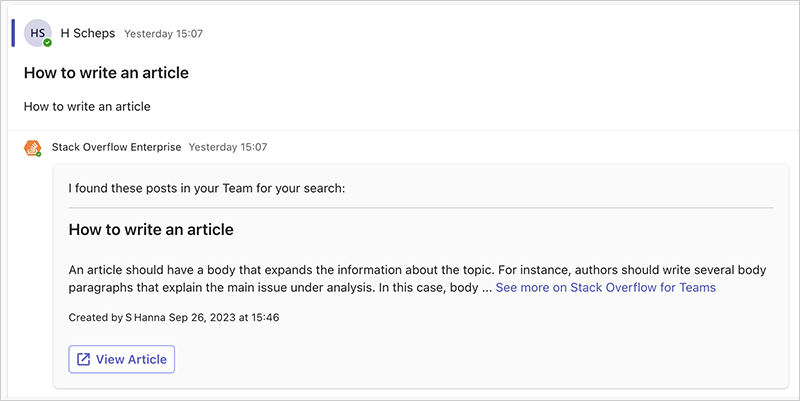Click the Stack Overflow Enterprise bot icon
The width and height of the screenshot is (800, 401).
pyautogui.click(x=32, y=147)
